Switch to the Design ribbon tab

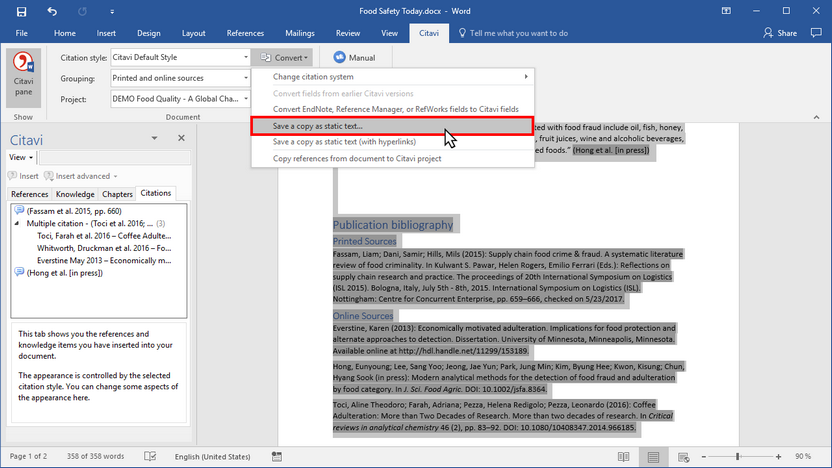pyautogui.click(x=149, y=33)
